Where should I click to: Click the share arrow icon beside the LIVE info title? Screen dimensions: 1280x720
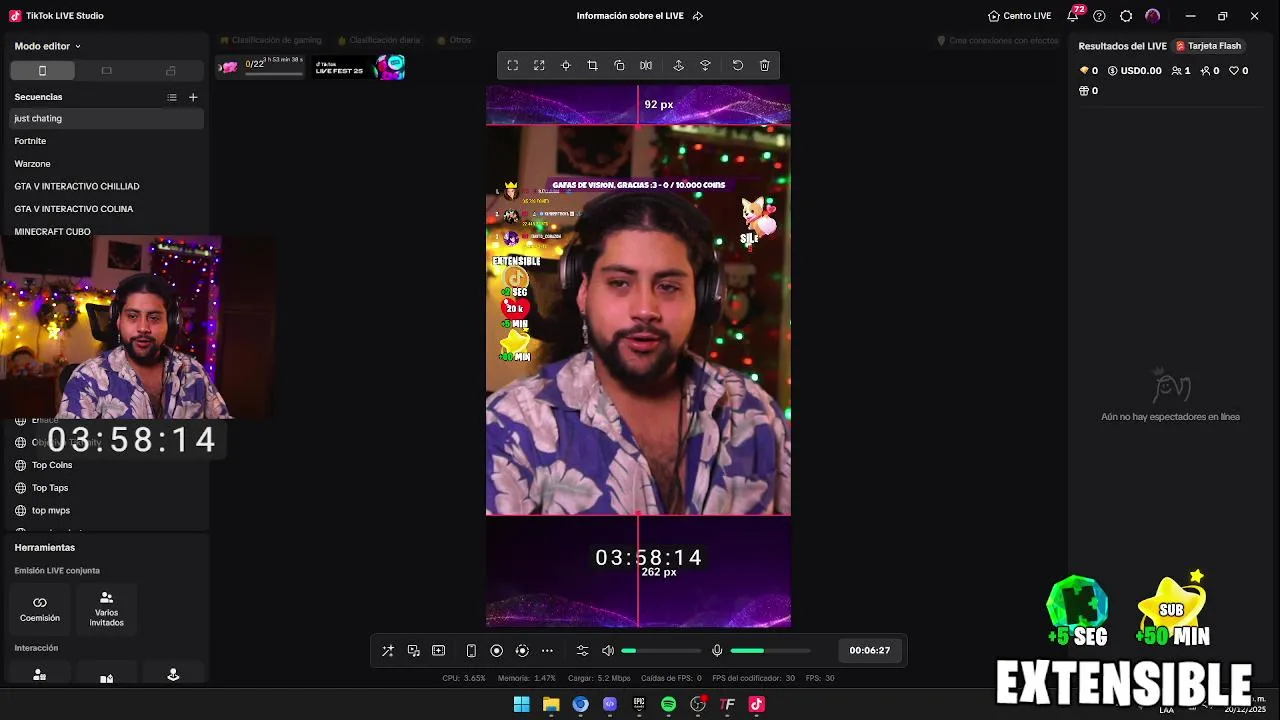pos(698,16)
